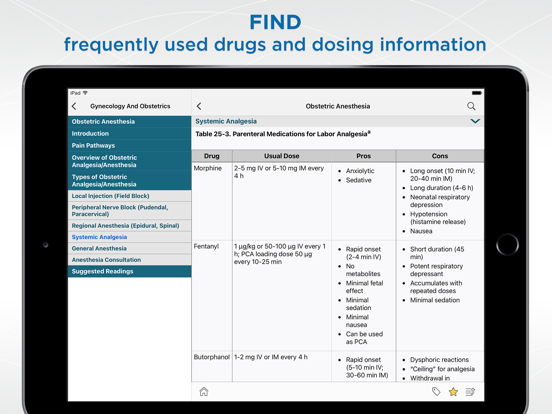Tap 'Neonatal respiratory depression' text
This screenshot has width=552, height=414.
click(440, 201)
